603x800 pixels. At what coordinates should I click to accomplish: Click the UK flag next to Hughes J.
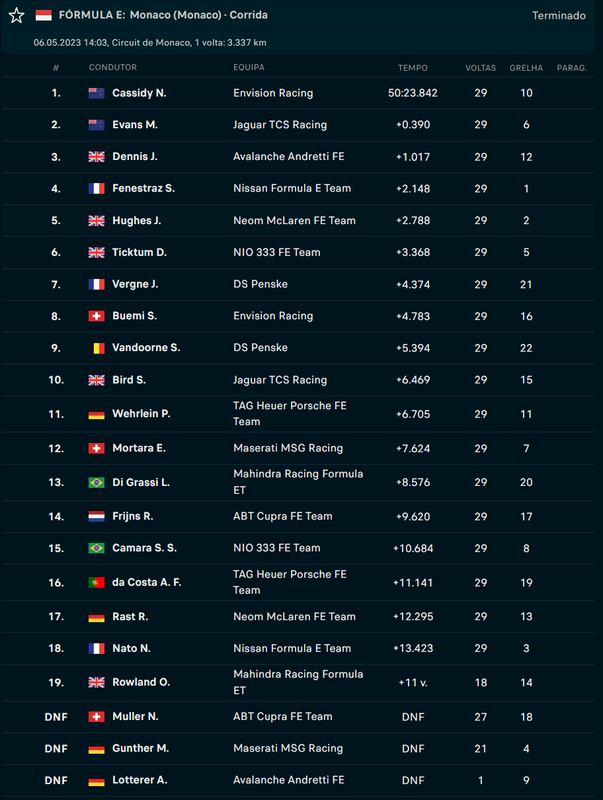pos(96,220)
